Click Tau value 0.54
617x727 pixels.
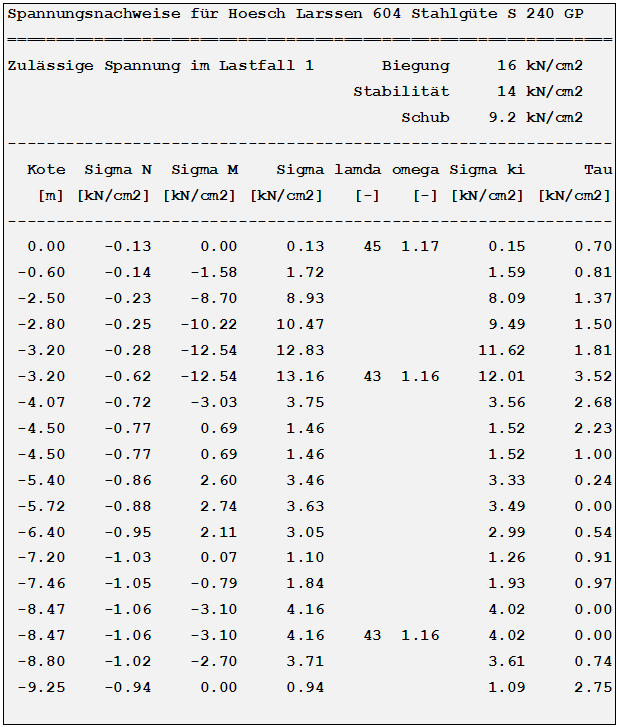tap(593, 532)
